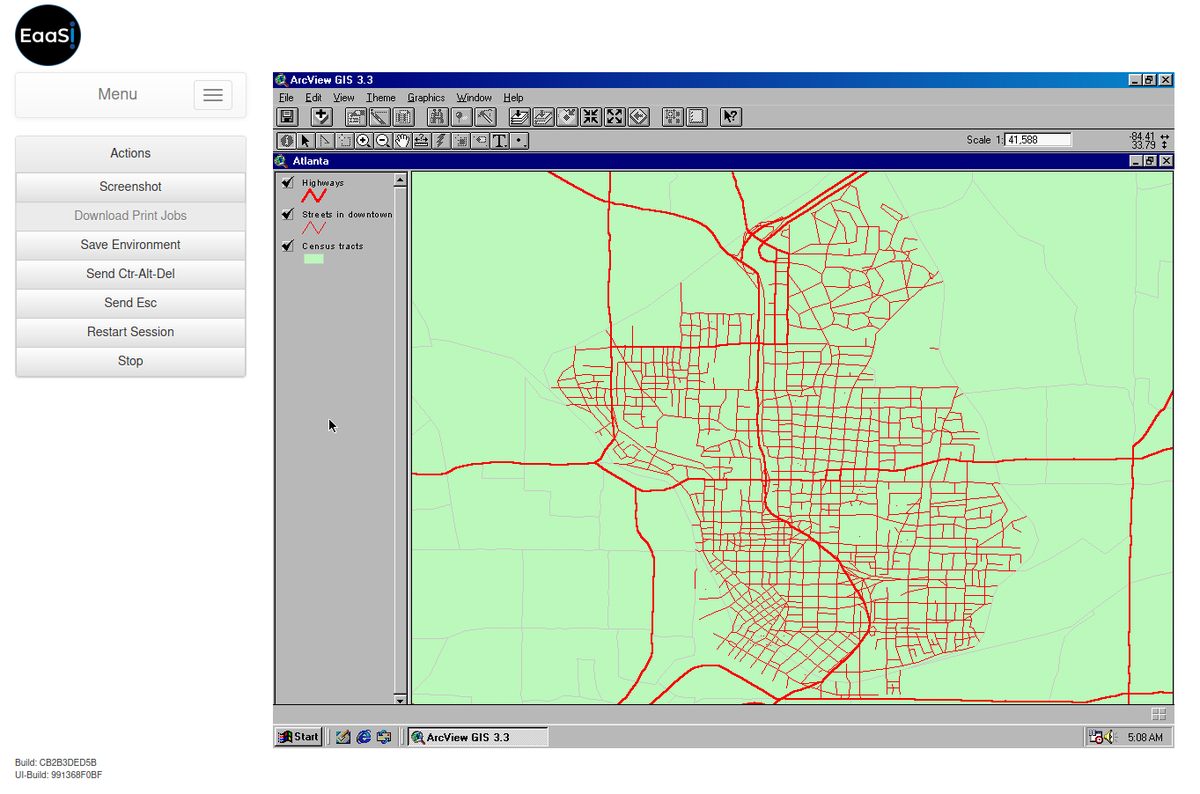1200x794 pixels.
Task: Select the Pan hand tool
Action: pyautogui.click(x=402, y=141)
